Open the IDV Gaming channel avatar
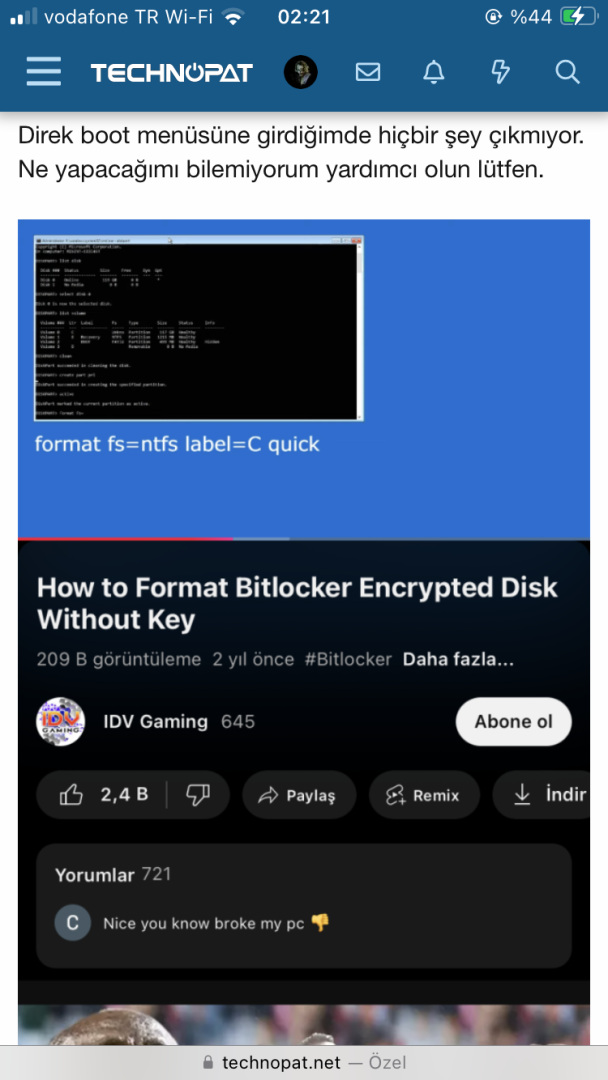608x1080 pixels. [61, 721]
